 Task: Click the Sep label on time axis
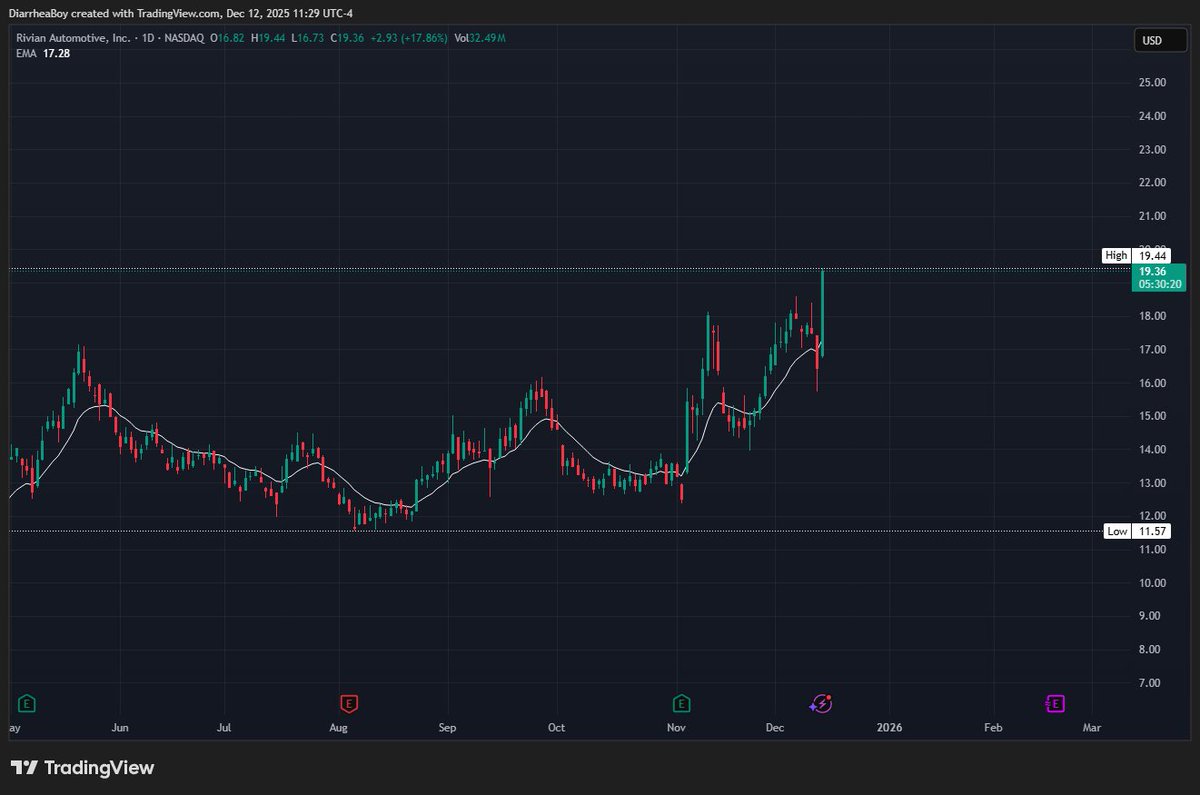click(x=447, y=727)
